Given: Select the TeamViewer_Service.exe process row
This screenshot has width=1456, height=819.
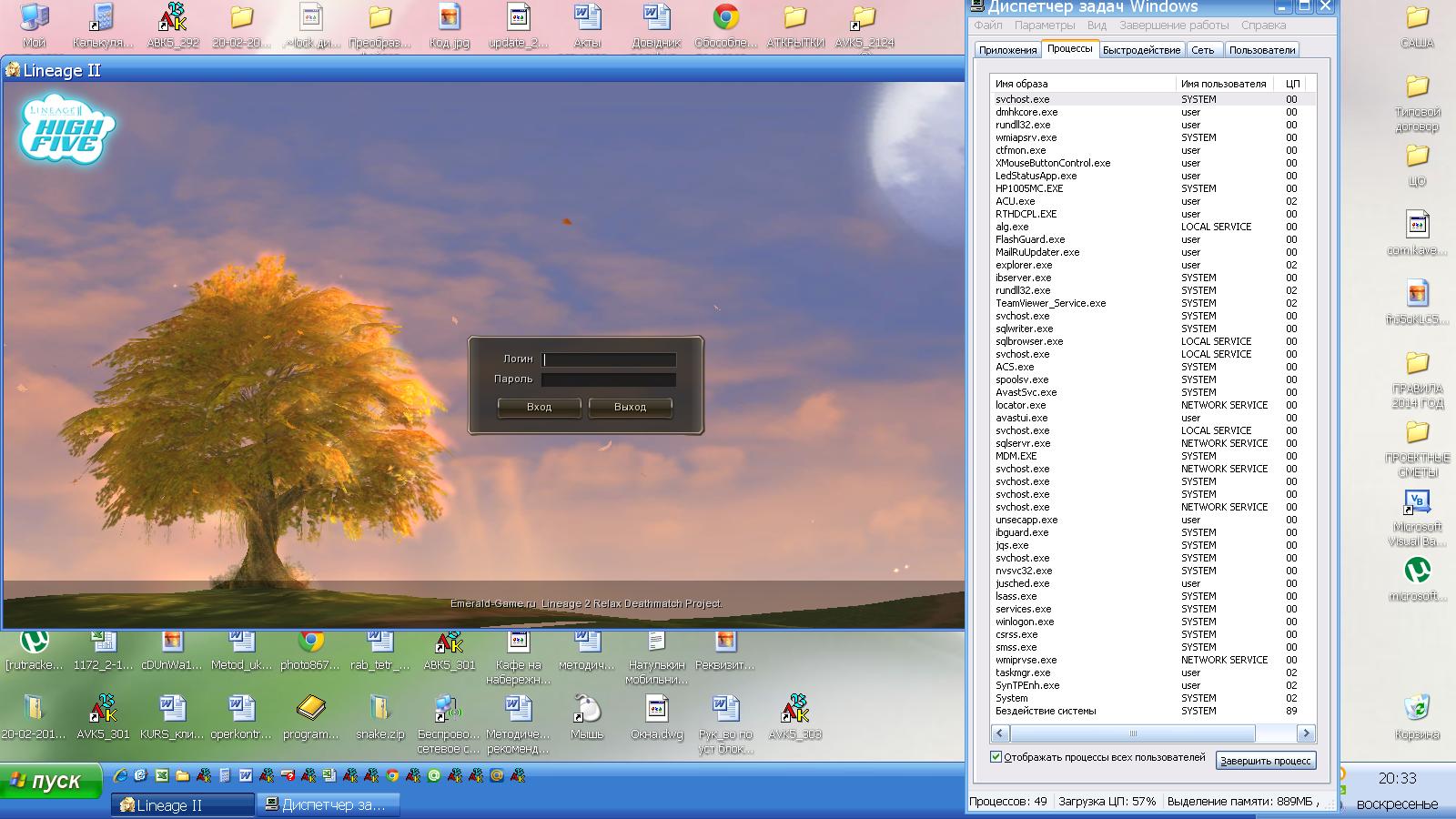Looking at the screenshot, I should [x=1153, y=303].
